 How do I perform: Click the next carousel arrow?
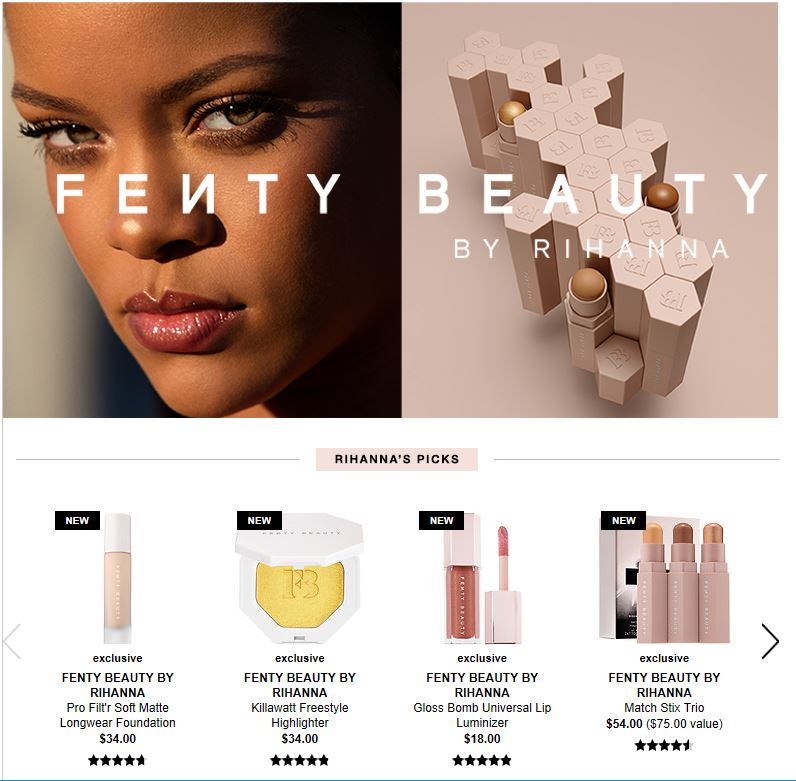pyautogui.click(x=770, y=641)
